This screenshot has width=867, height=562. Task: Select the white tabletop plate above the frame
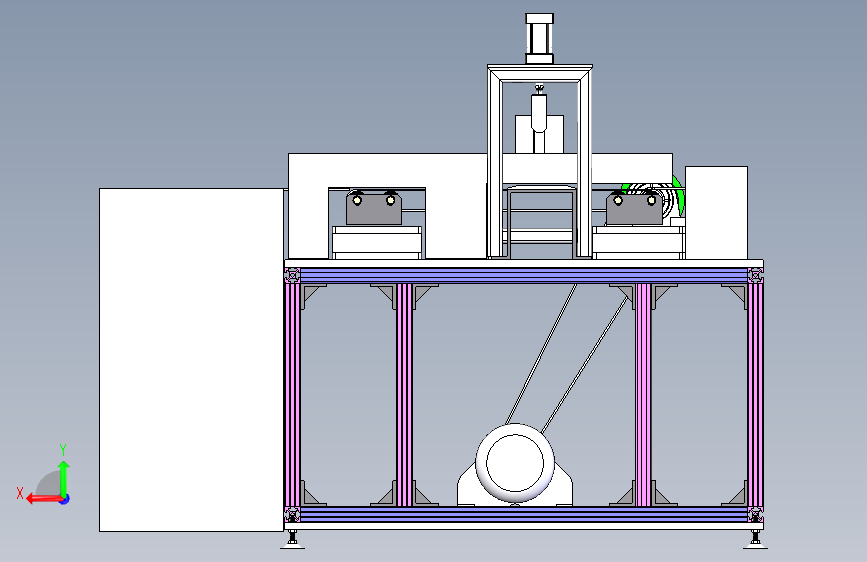pyautogui.click(x=524, y=263)
